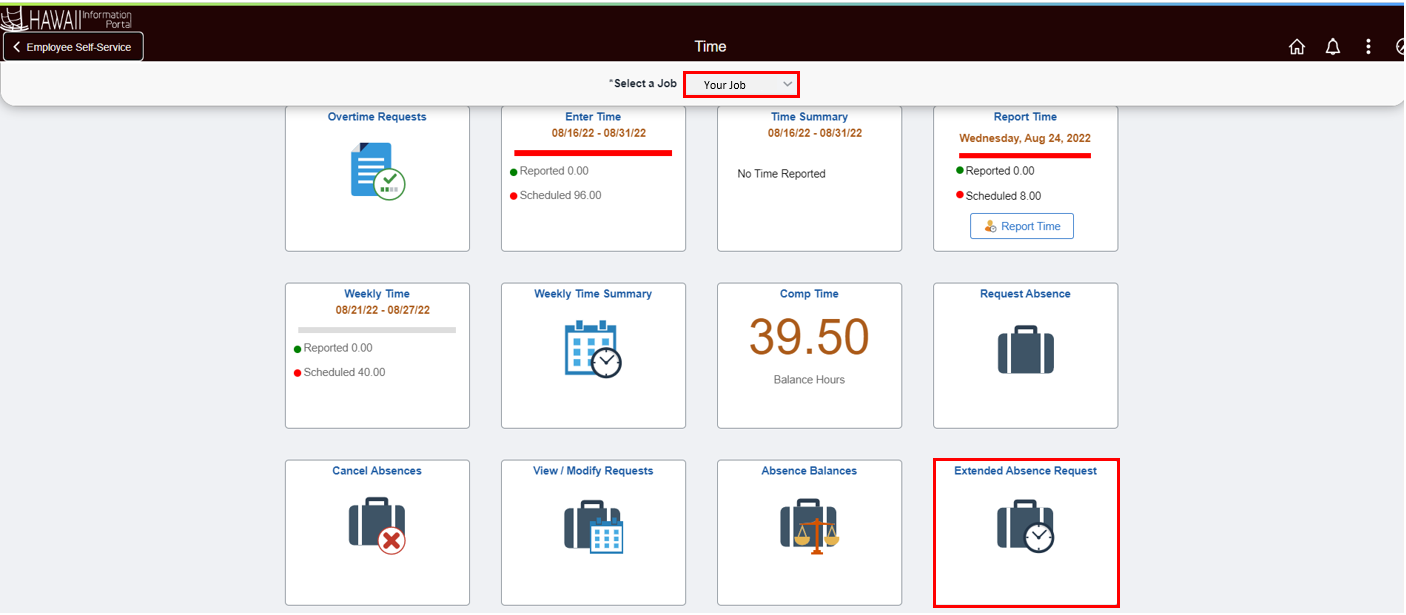This screenshot has height=615, width=1406.
Task: Open the Absence Balances scales icon
Action: point(809,526)
